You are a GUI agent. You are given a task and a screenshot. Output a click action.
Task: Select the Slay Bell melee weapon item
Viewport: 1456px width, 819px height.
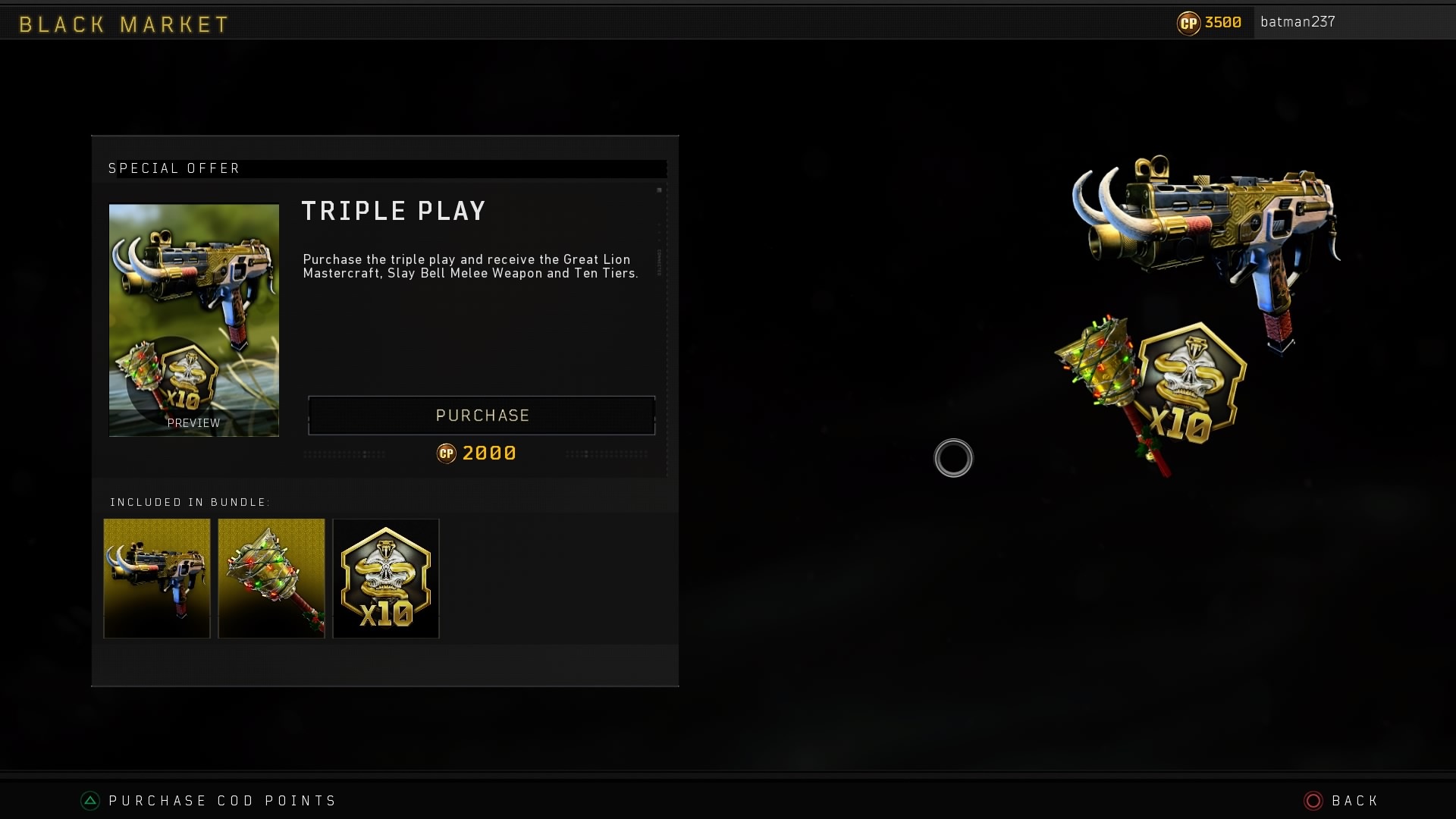271,579
